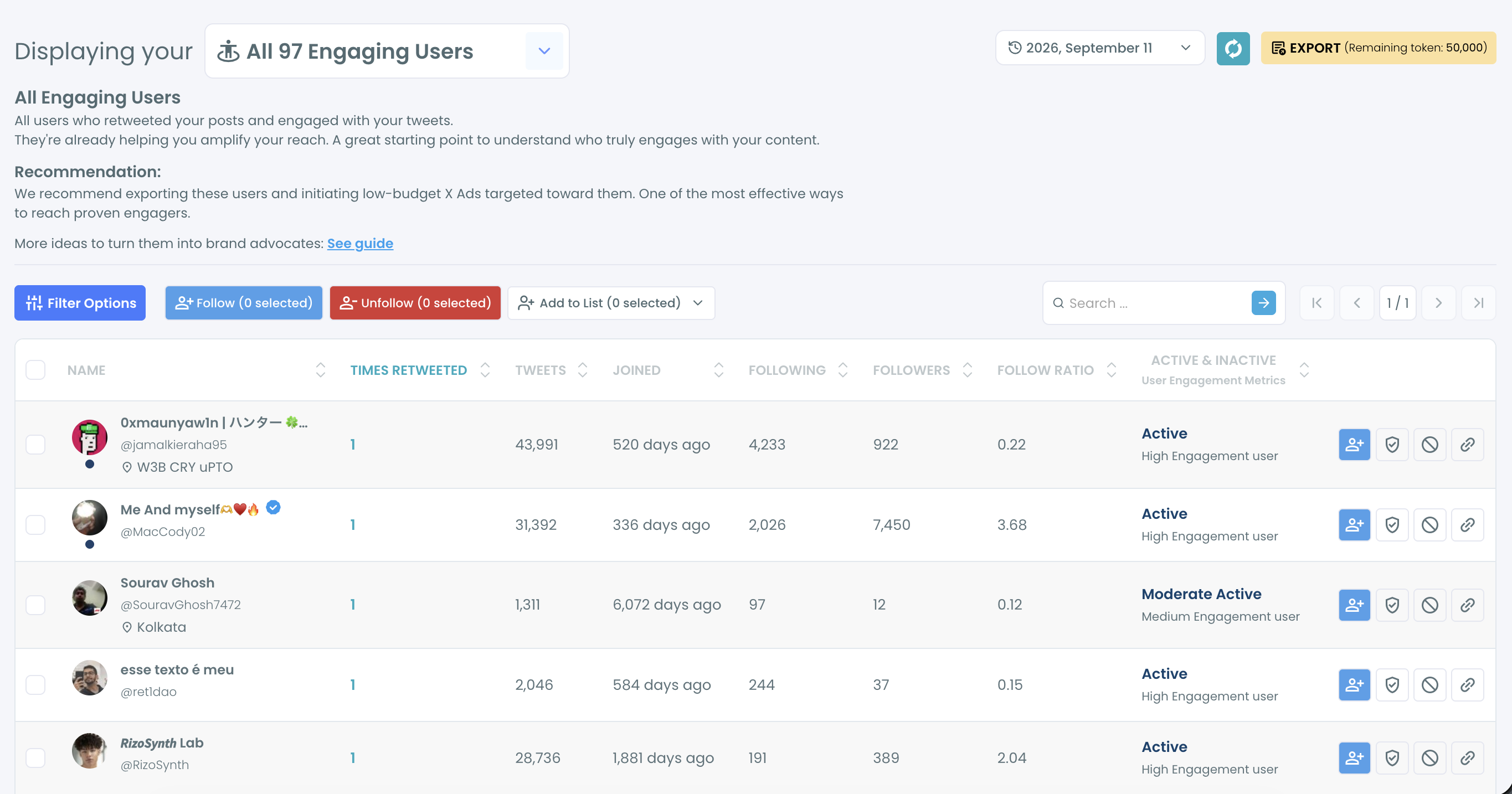Go to last page pagination icon
The image size is (1512, 794).
[x=1478, y=303]
